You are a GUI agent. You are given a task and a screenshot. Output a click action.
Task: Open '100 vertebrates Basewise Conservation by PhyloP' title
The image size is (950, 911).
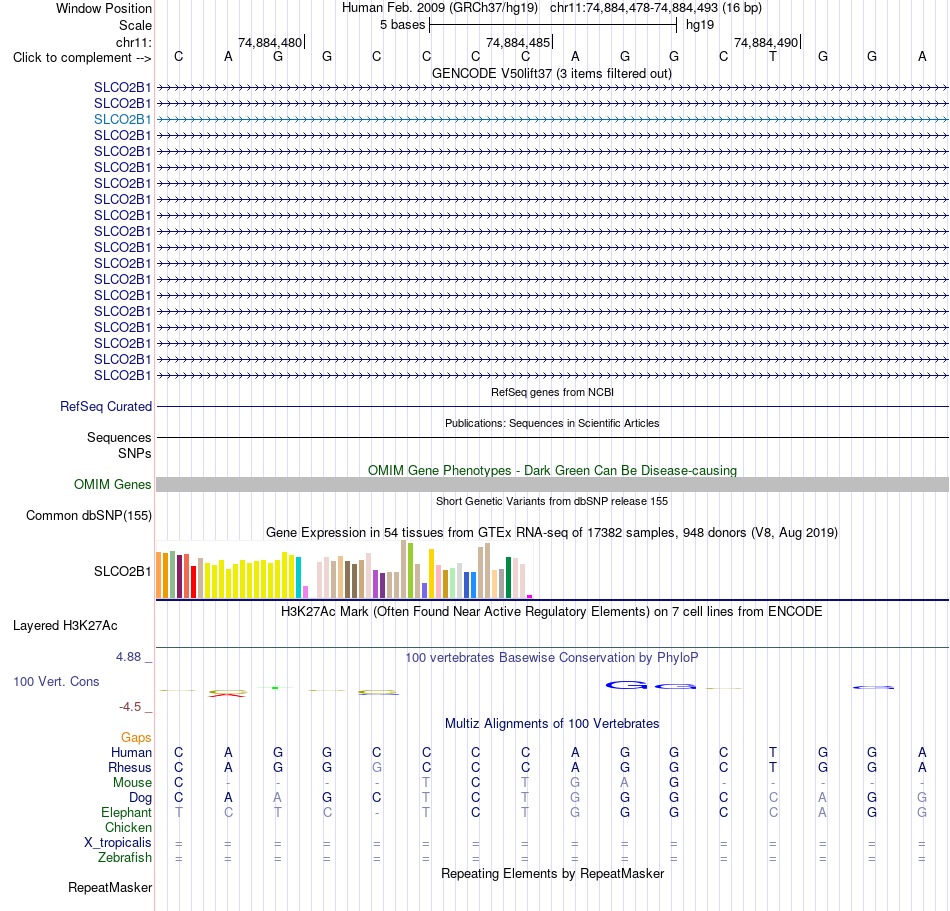tap(551, 658)
